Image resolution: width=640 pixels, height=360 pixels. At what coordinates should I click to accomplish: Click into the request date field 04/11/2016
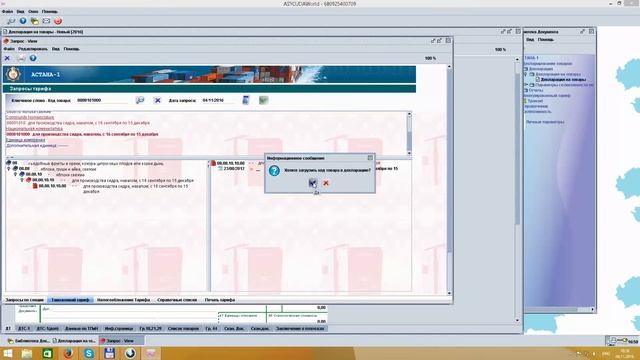[218, 100]
